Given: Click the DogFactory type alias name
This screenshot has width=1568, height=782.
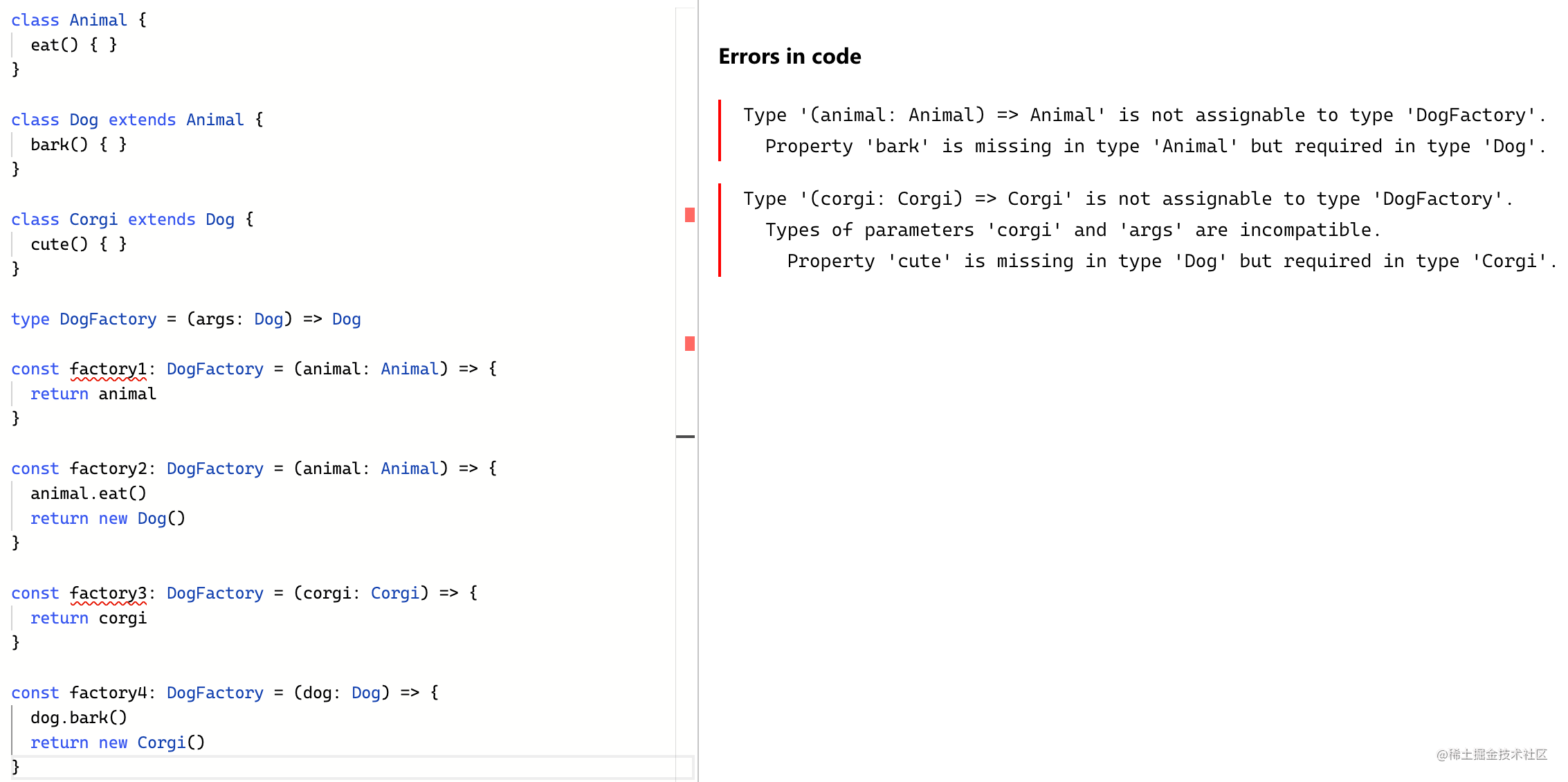Looking at the screenshot, I should point(108,320).
